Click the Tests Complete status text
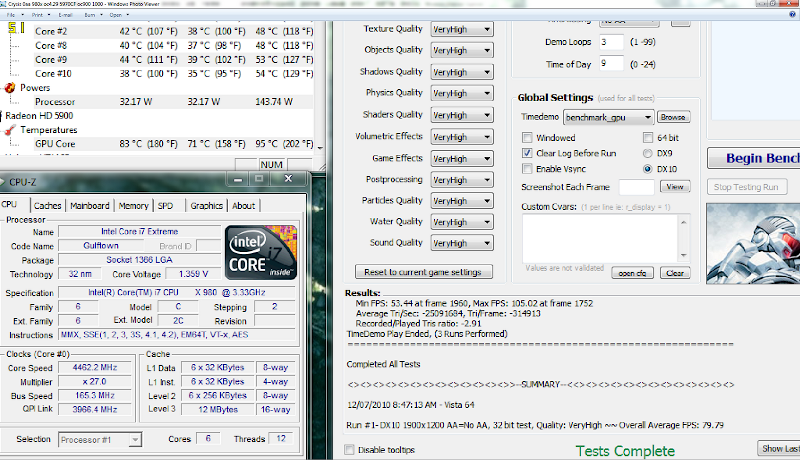800x460 pixels. 625,451
